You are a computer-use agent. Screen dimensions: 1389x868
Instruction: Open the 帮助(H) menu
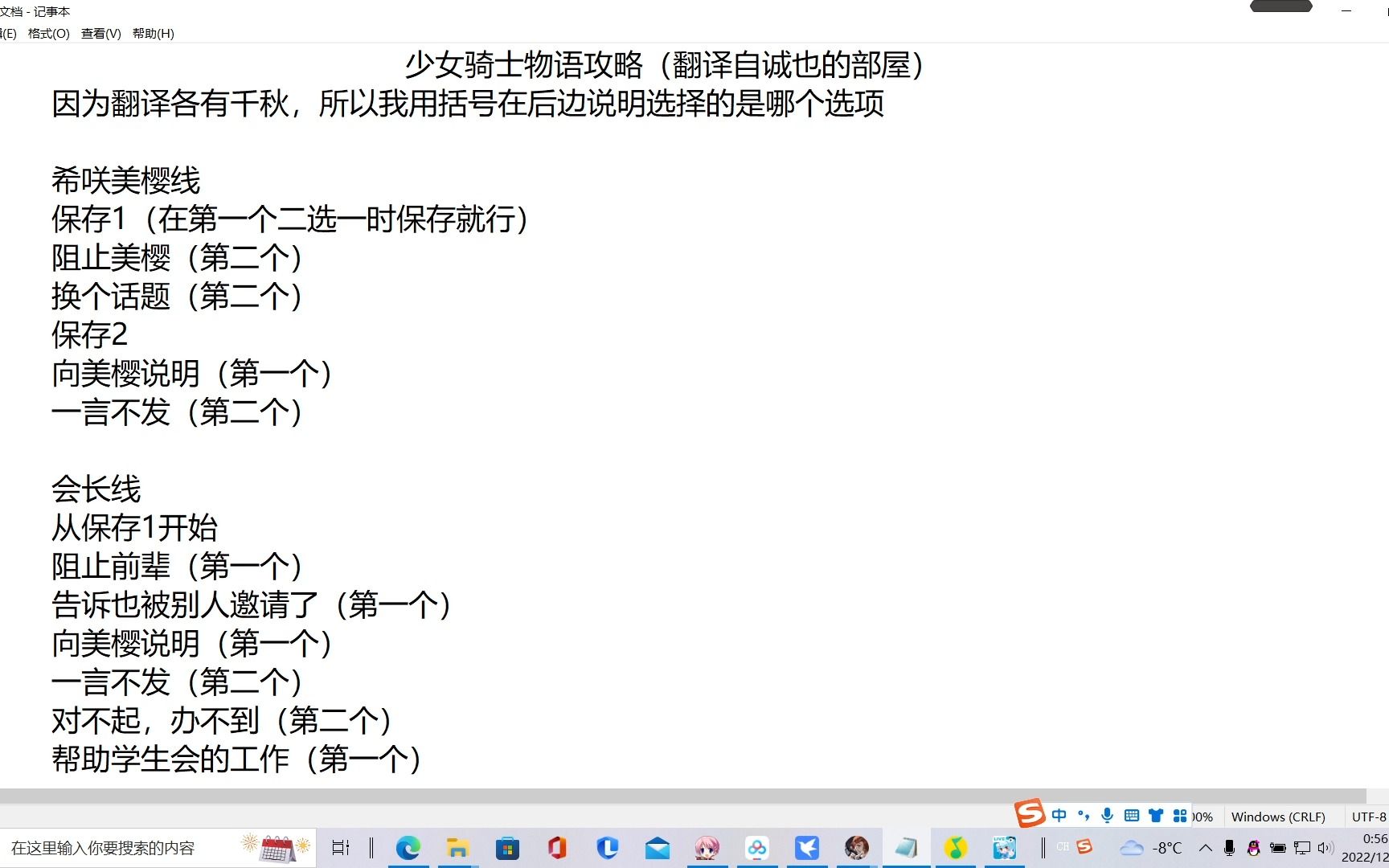[x=153, y=33]
